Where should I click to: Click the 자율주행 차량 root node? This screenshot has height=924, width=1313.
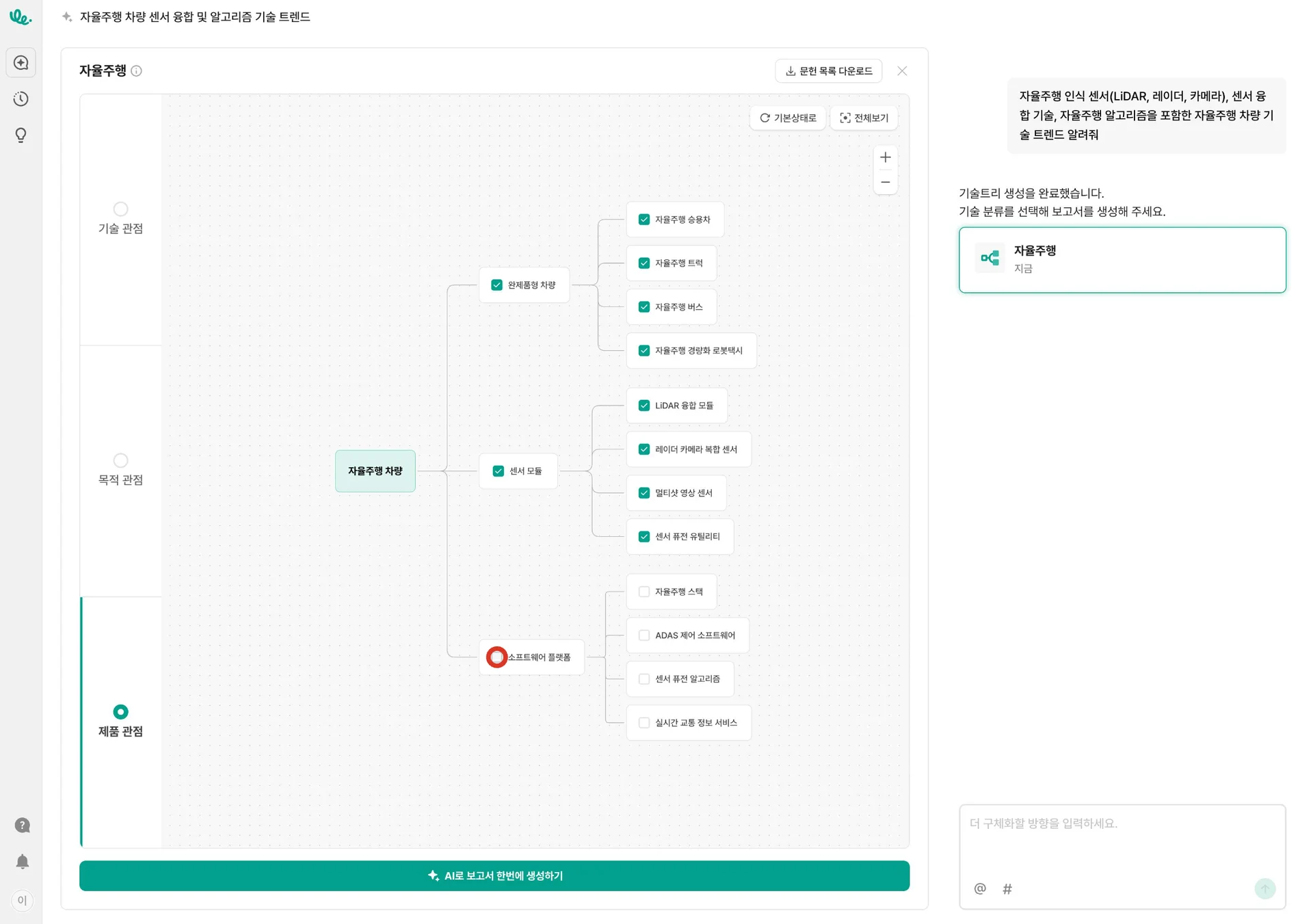tap(375, 471)
